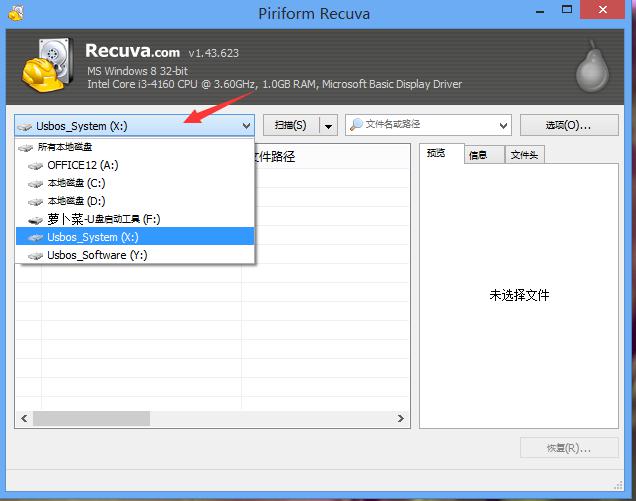The image size is (636, 501).
Task: Click the magnifier icon in filename search box
Action: (356, 124)
